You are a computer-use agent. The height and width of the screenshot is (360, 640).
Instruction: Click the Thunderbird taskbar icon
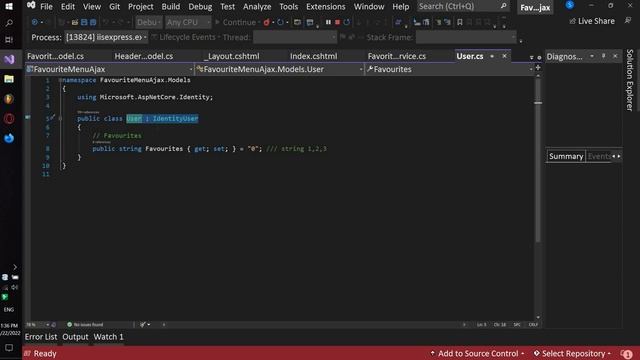[9, 138]
